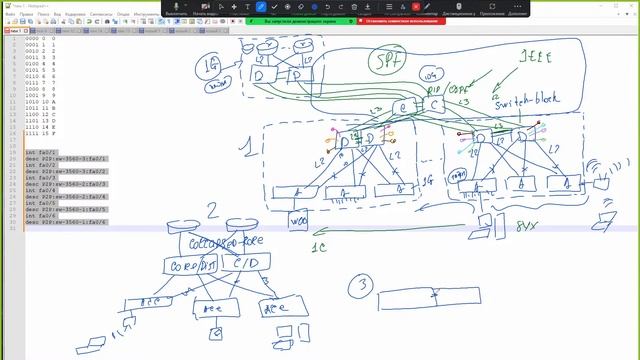Switch to the 'new 1' tab
Viewport: 640px width, 360px height.
(x=15, y=31)
